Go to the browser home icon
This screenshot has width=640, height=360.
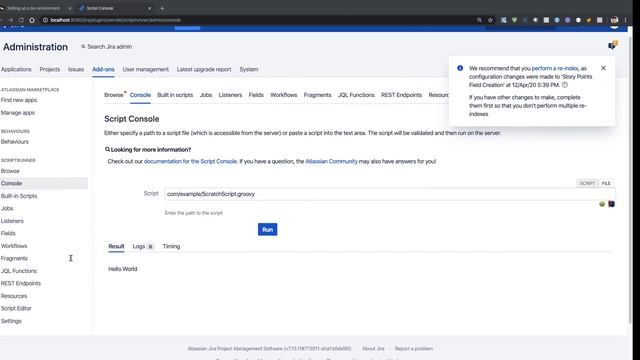click(x=32, y=20)
